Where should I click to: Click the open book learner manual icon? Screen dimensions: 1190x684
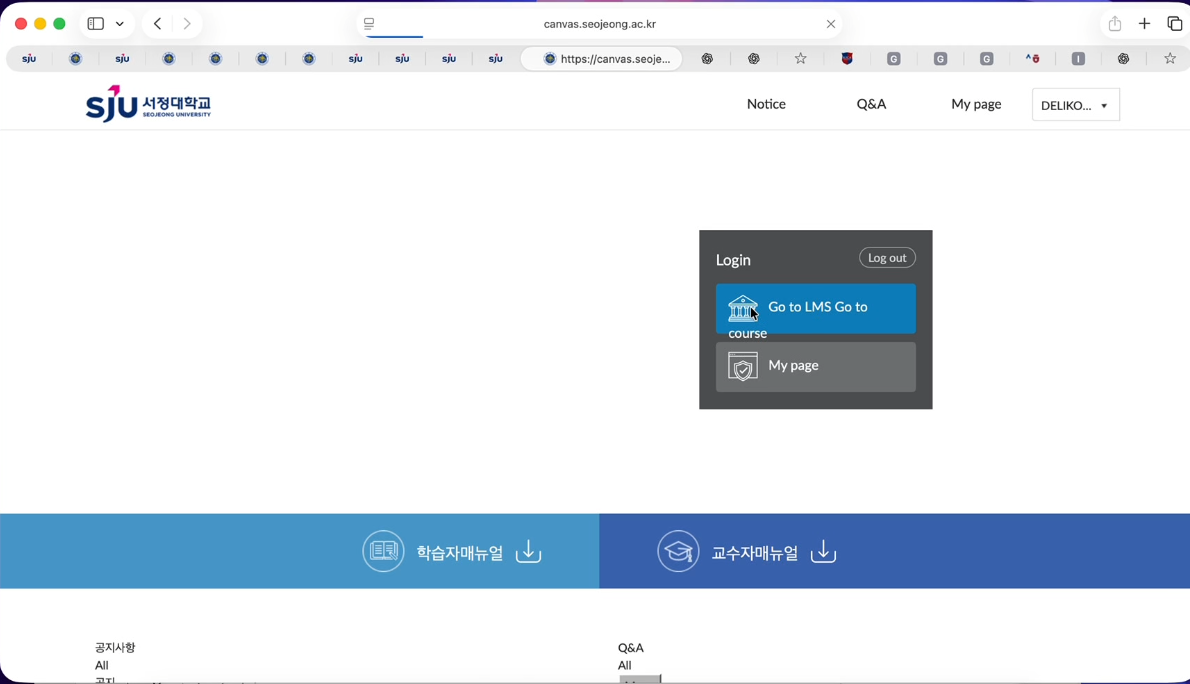tap(383, 551)
